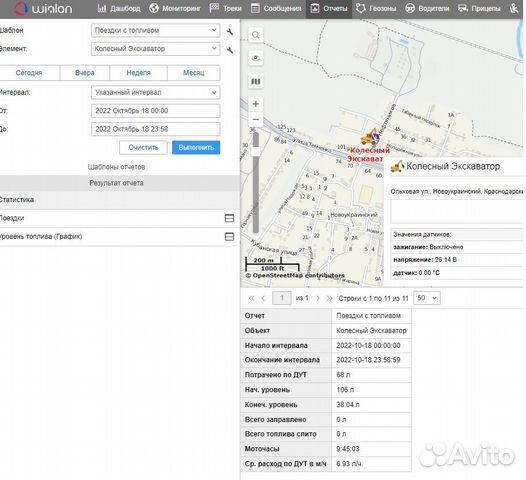
Task: Go to the Геозоны tab
Action: 376,8
